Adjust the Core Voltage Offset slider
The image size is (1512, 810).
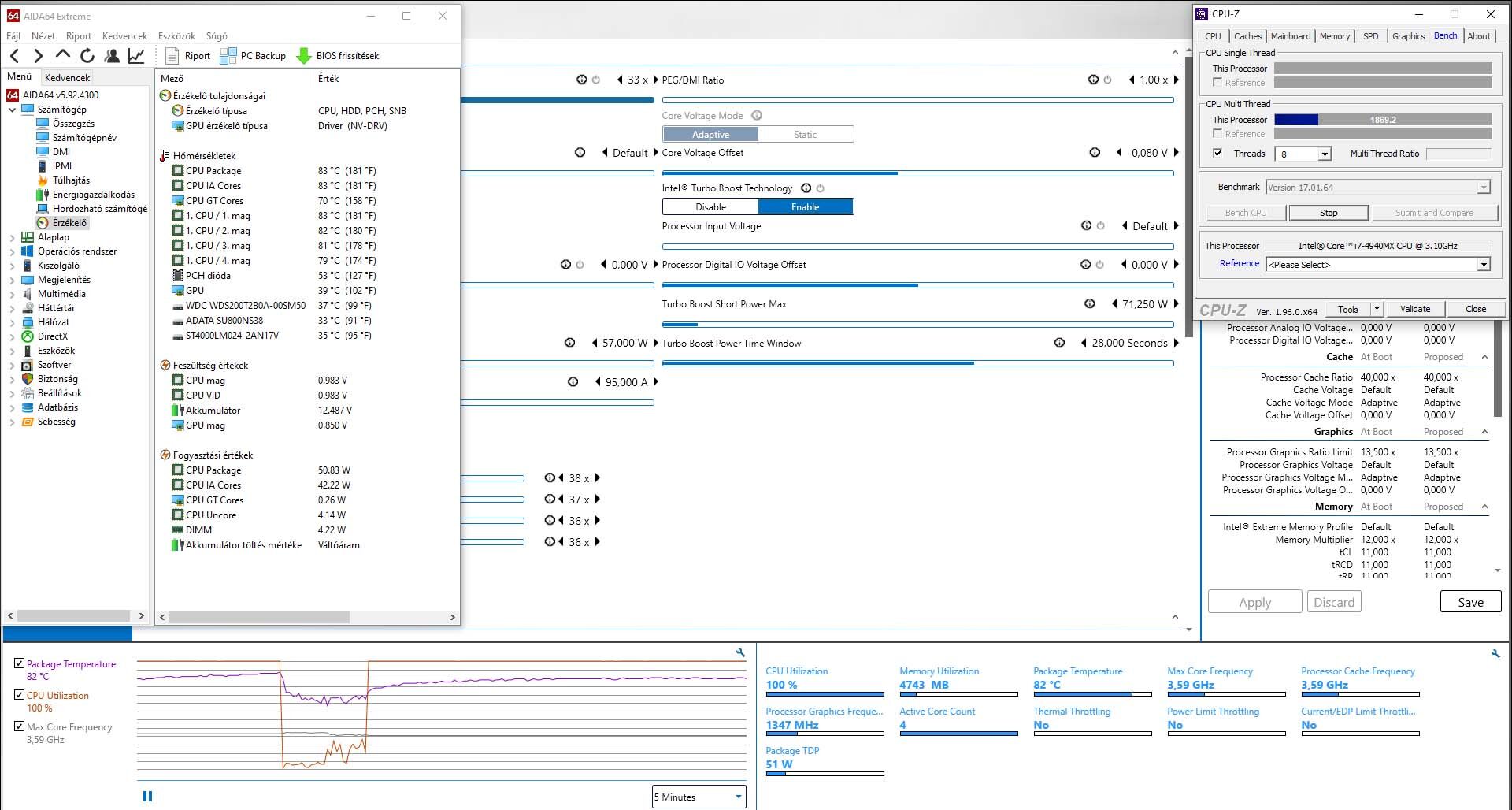[x=917, y=173]
